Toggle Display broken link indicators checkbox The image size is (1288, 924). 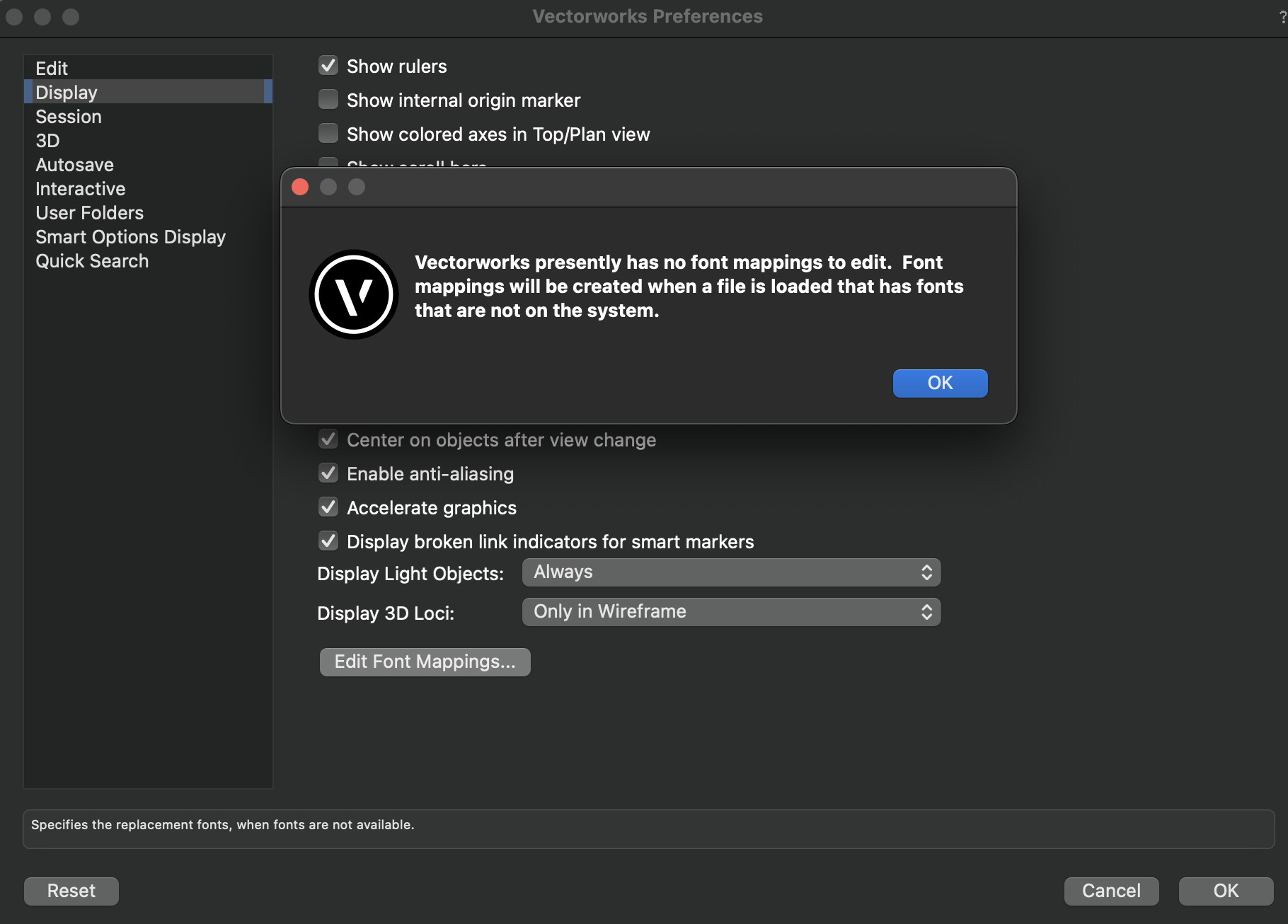[x=328, y=542]
